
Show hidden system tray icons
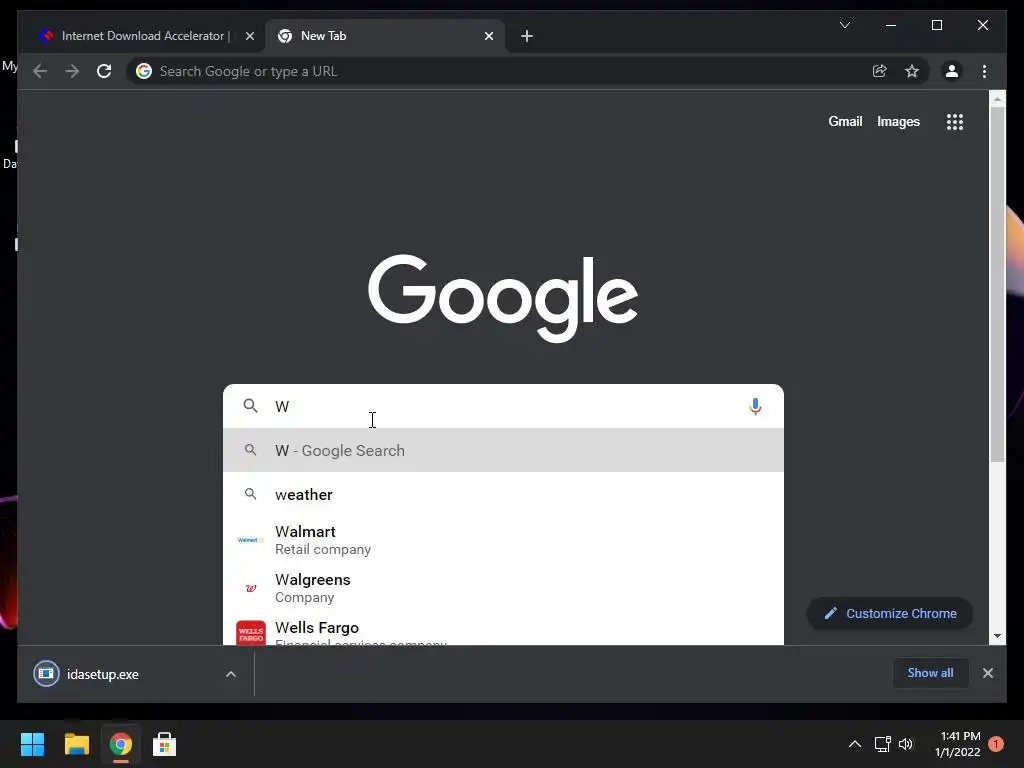[854, 744]
